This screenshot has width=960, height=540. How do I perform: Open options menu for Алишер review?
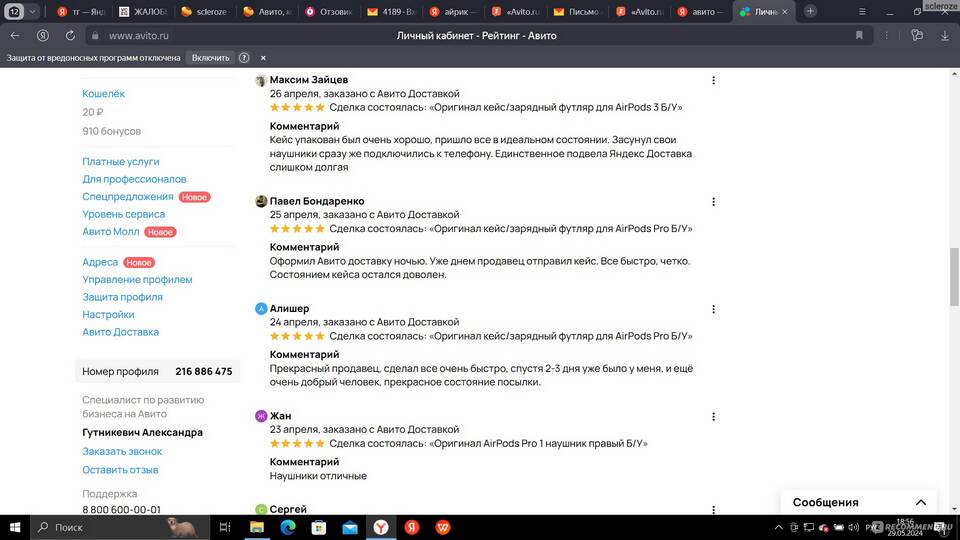tap(713, 309)
